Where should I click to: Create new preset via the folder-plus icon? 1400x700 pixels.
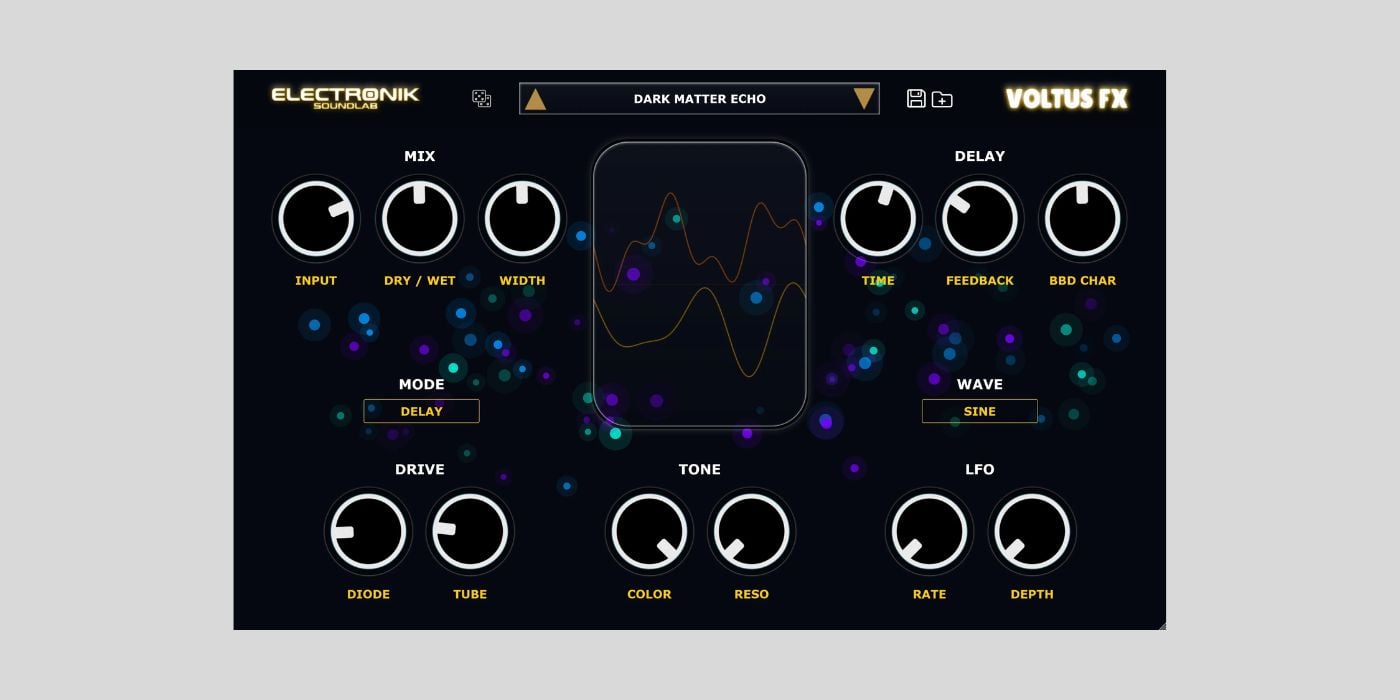[940, 99]
